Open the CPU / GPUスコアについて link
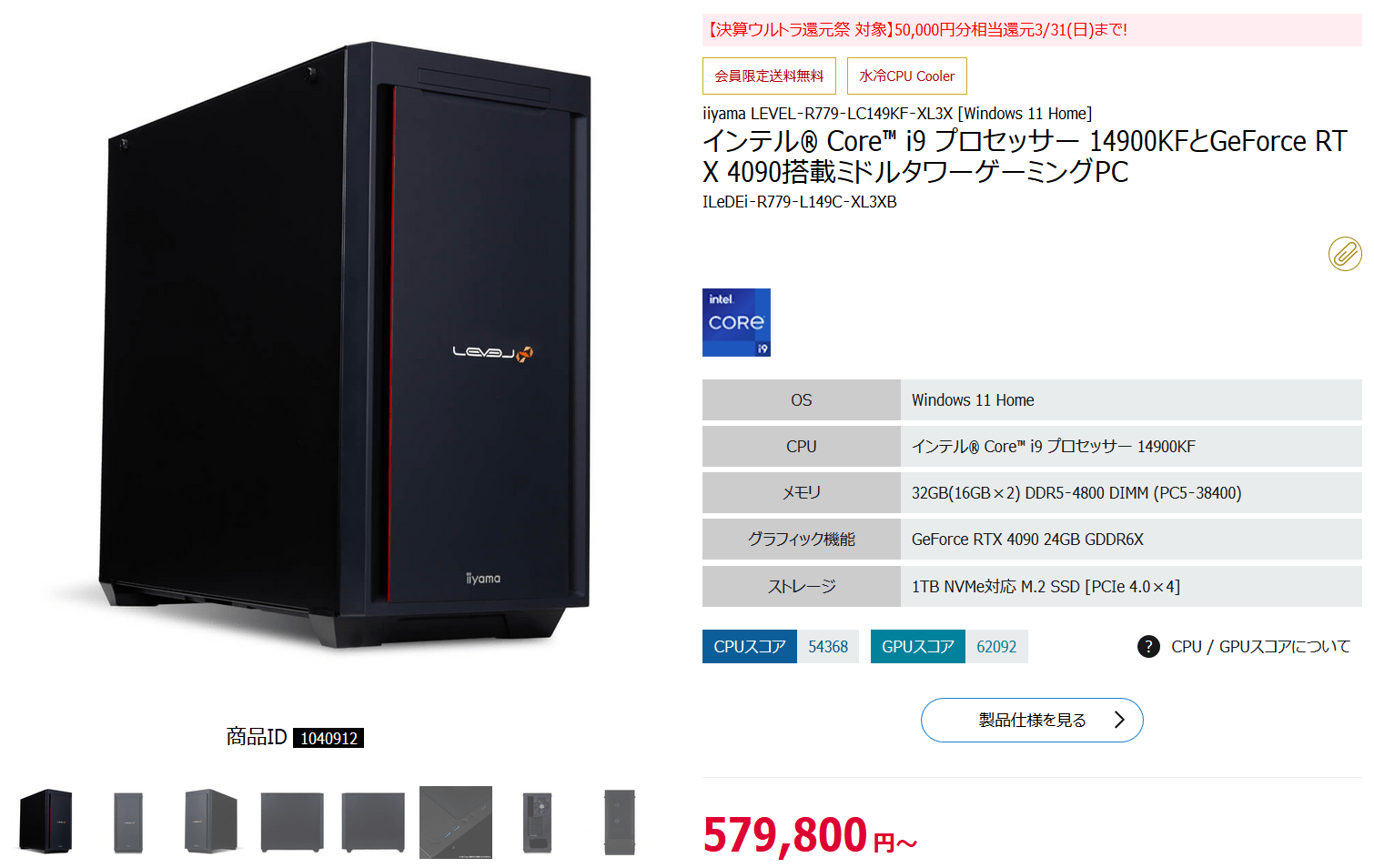Screen dimensions: 1374x868 pyautogui.click(x=1260, y=647)
